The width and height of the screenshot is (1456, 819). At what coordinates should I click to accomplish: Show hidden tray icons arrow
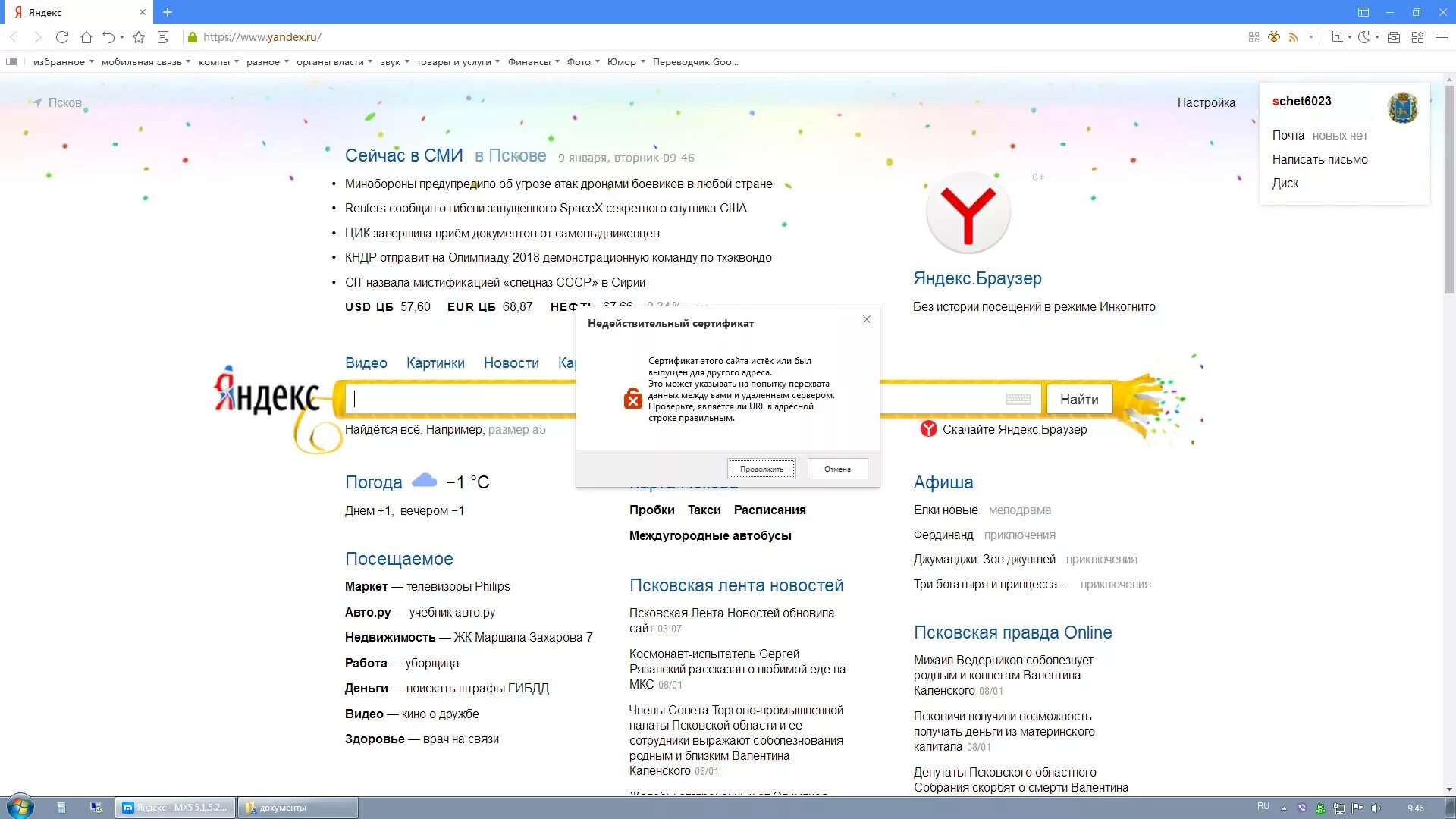(1284, 808)
